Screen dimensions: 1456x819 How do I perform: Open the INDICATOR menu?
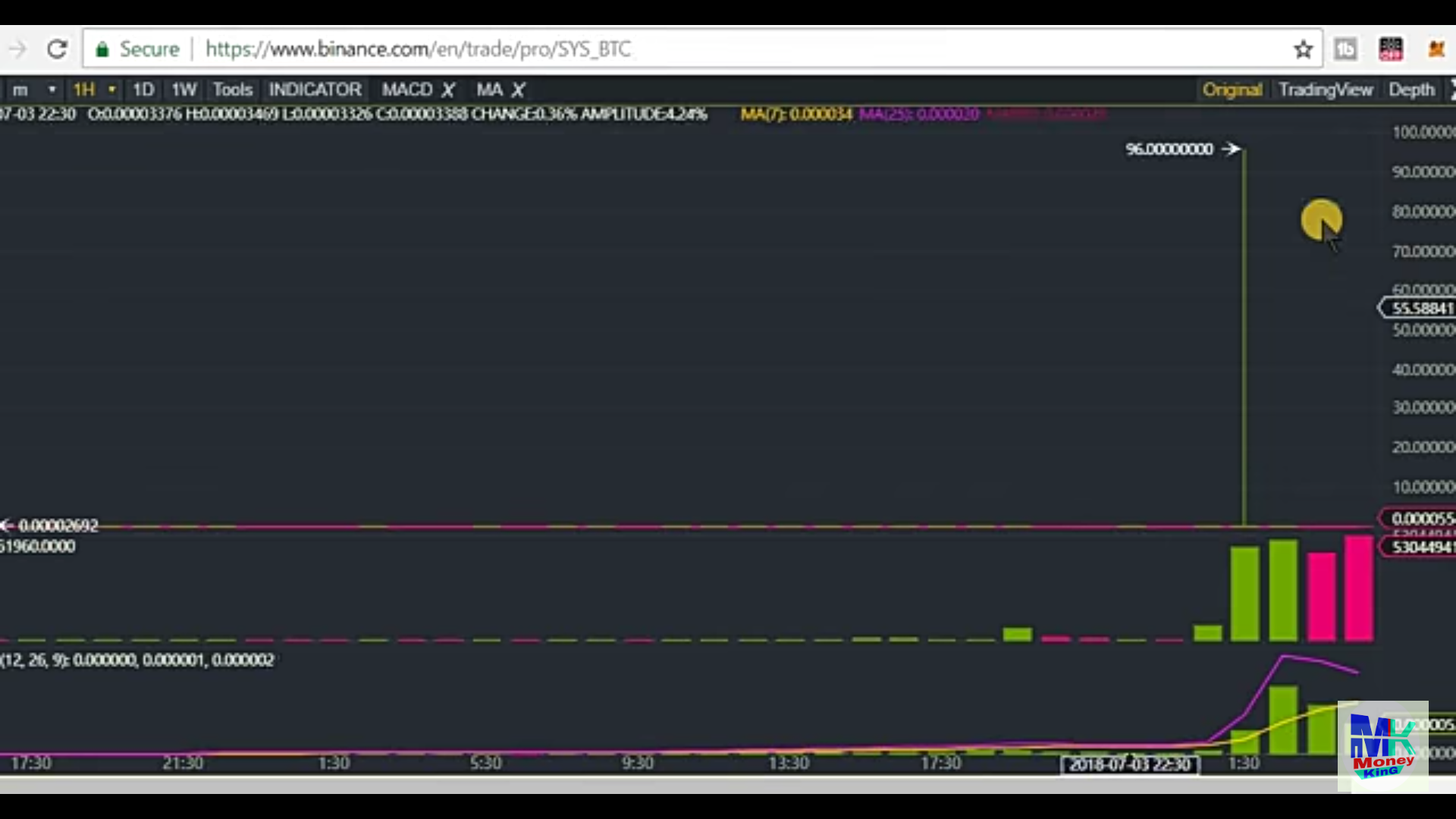(x=315, y=89)
